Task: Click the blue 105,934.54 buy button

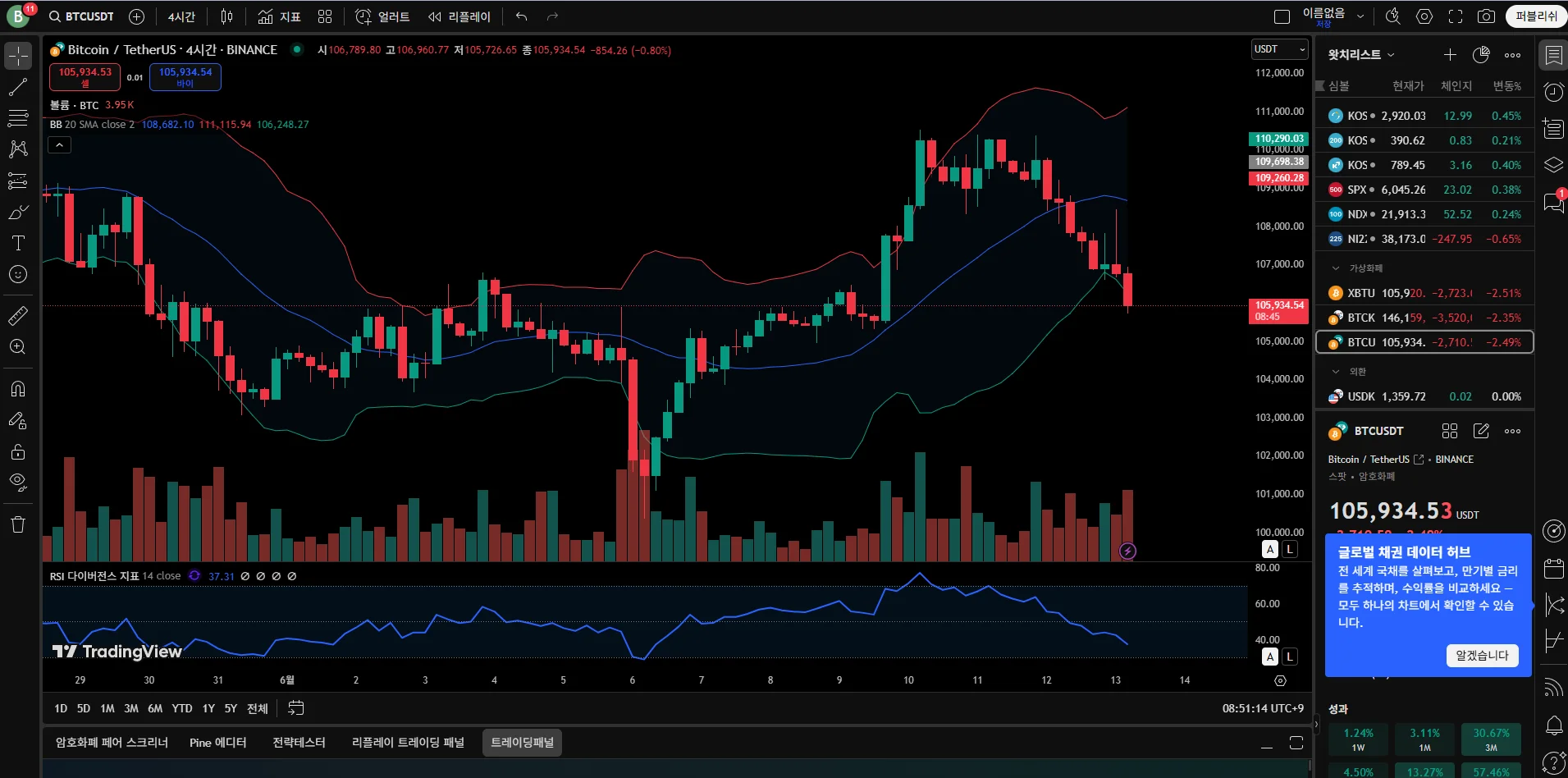Action: [185, 77]
